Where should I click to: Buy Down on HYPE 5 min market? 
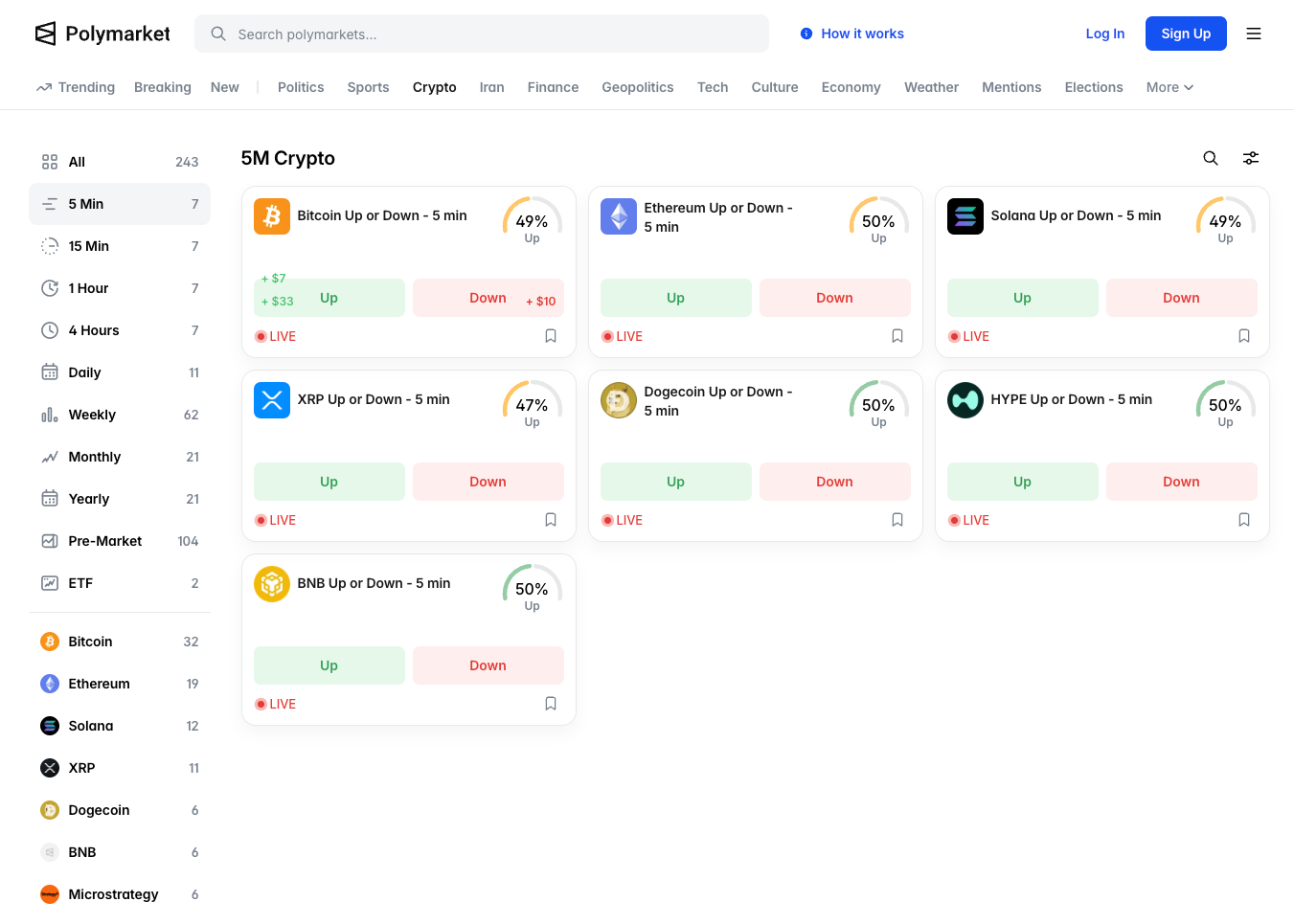coord(1182,482)
